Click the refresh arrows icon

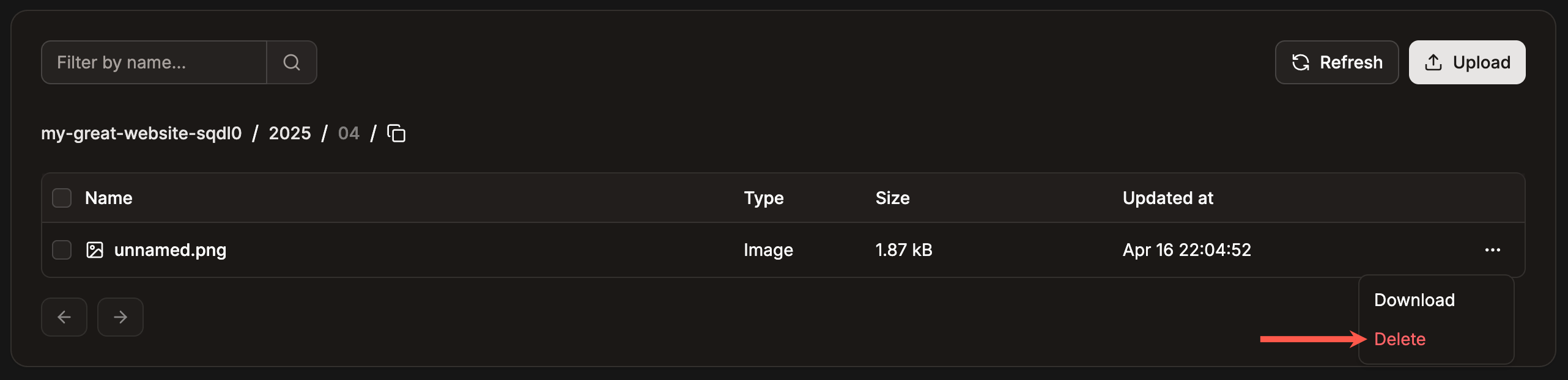1301,62
